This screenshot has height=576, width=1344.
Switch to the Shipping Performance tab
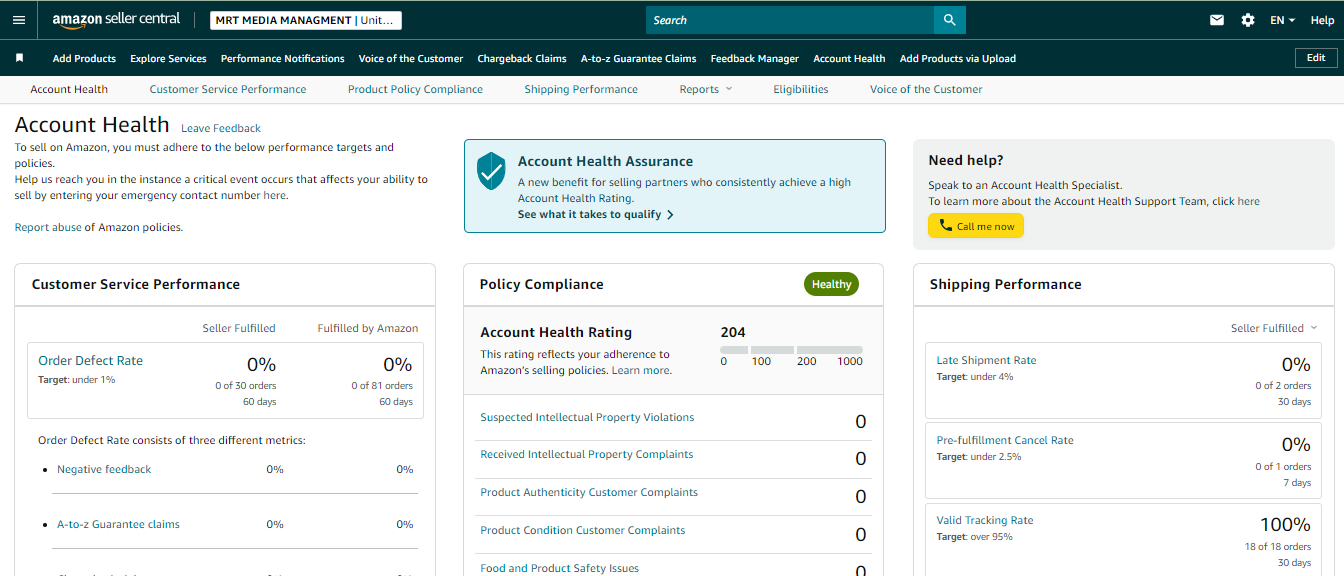581,89
